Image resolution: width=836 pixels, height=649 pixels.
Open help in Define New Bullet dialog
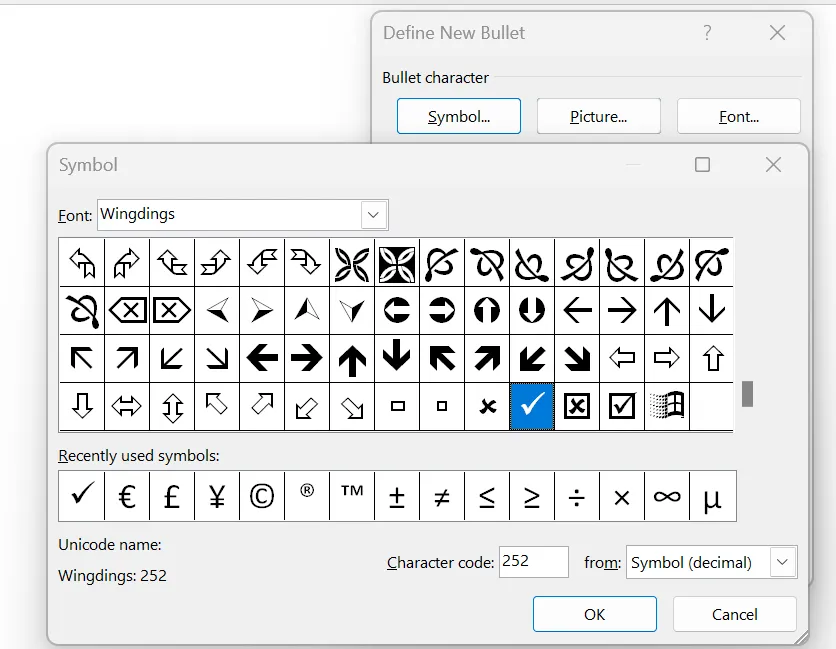click(x=707, y=33)
